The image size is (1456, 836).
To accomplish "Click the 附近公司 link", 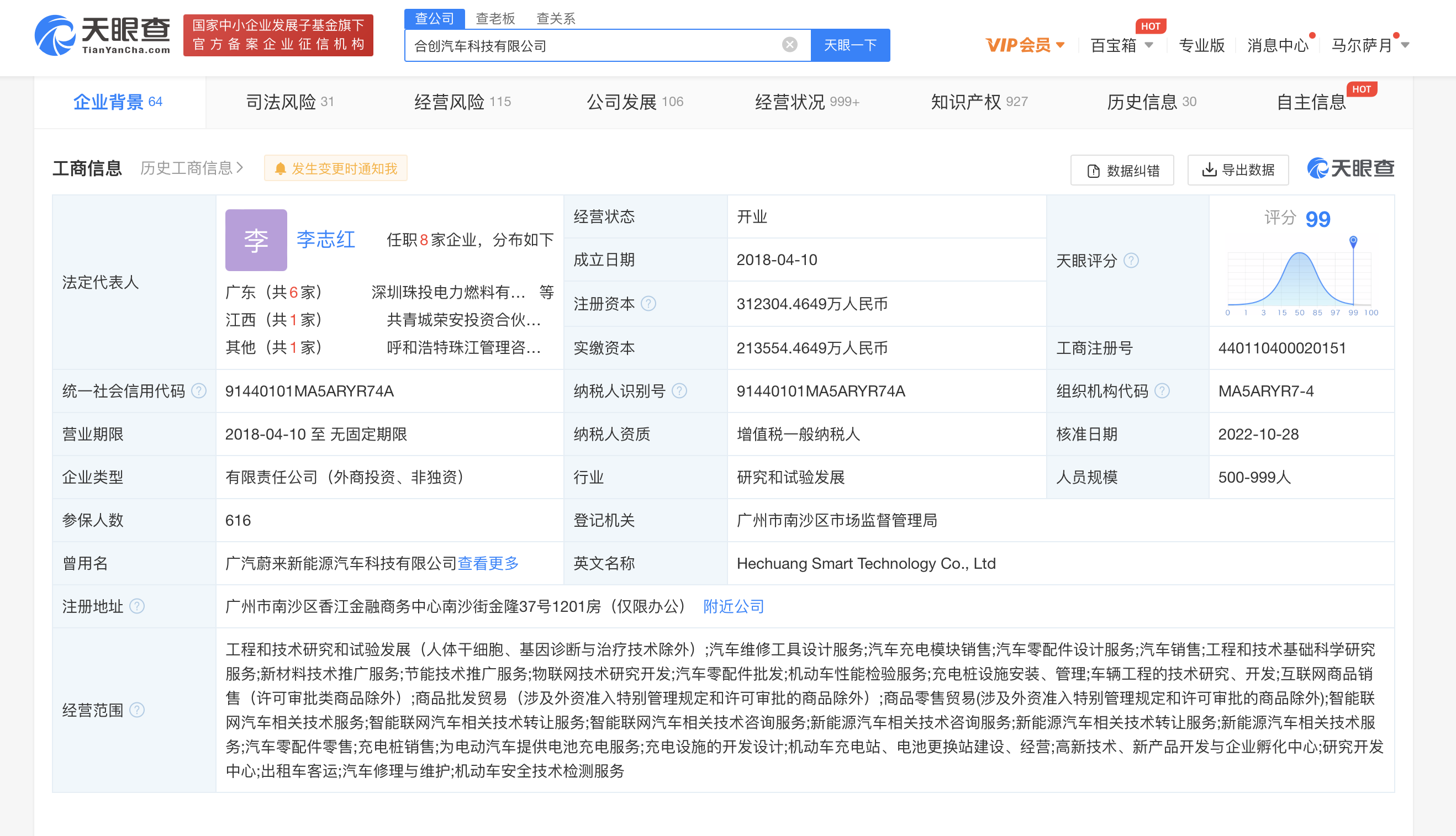I will tap(734, 606).
